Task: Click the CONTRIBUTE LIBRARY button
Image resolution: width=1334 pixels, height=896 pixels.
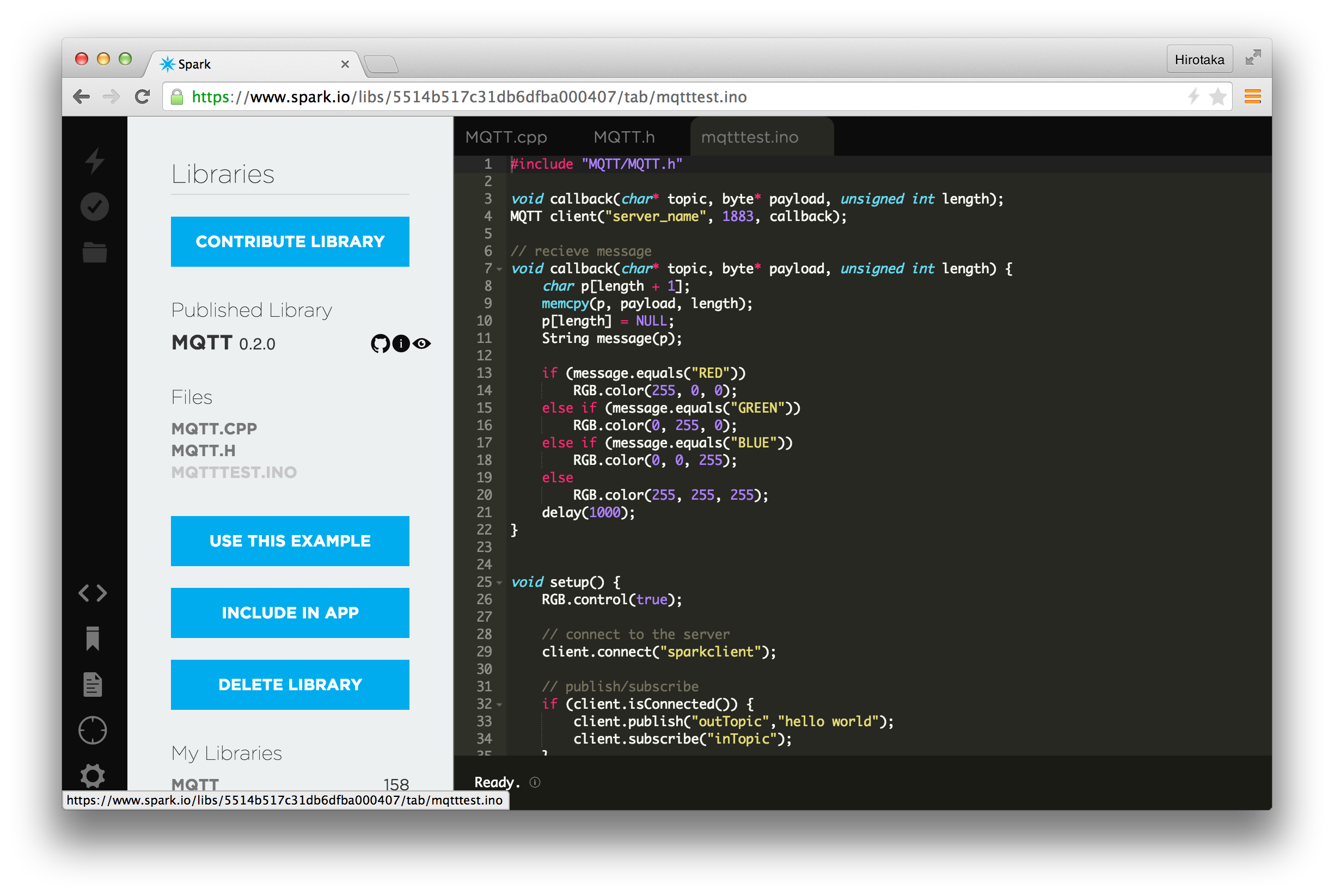Action: tap(290, 242)
